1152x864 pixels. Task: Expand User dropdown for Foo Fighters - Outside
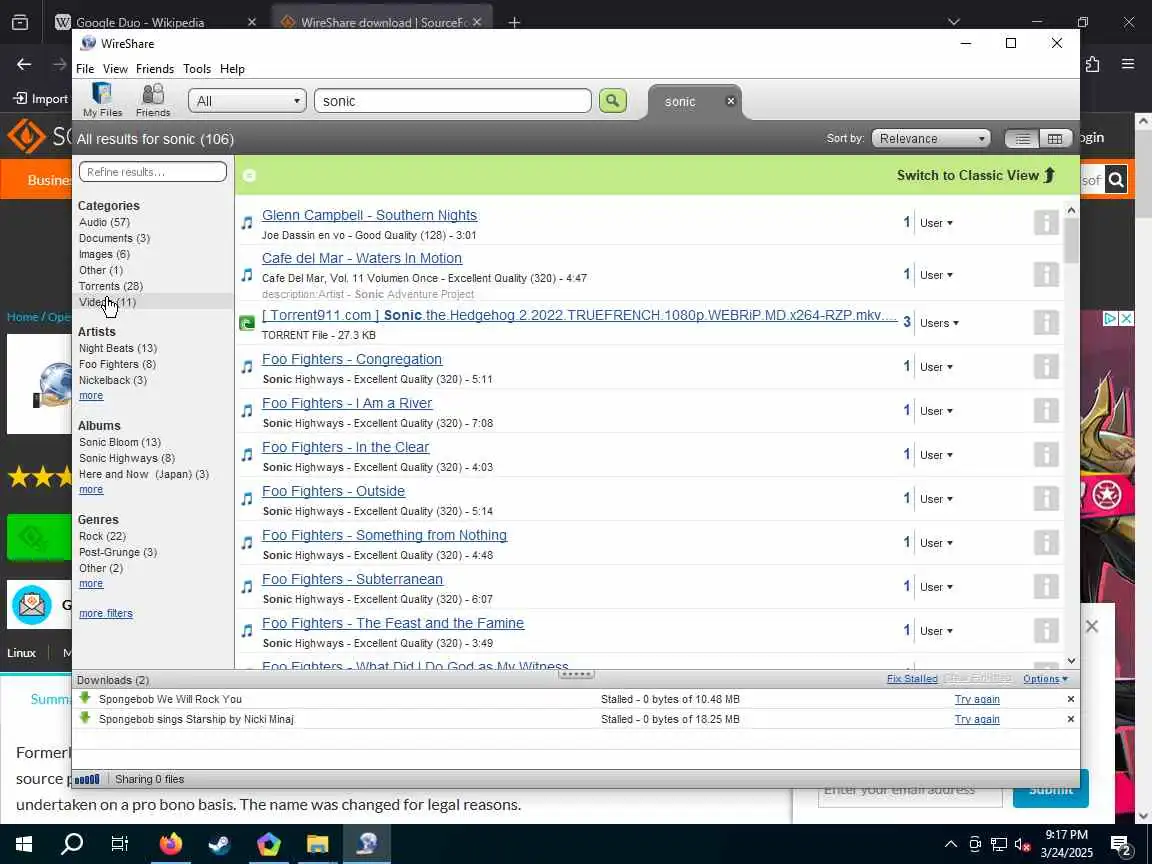(x=936, y=499)
